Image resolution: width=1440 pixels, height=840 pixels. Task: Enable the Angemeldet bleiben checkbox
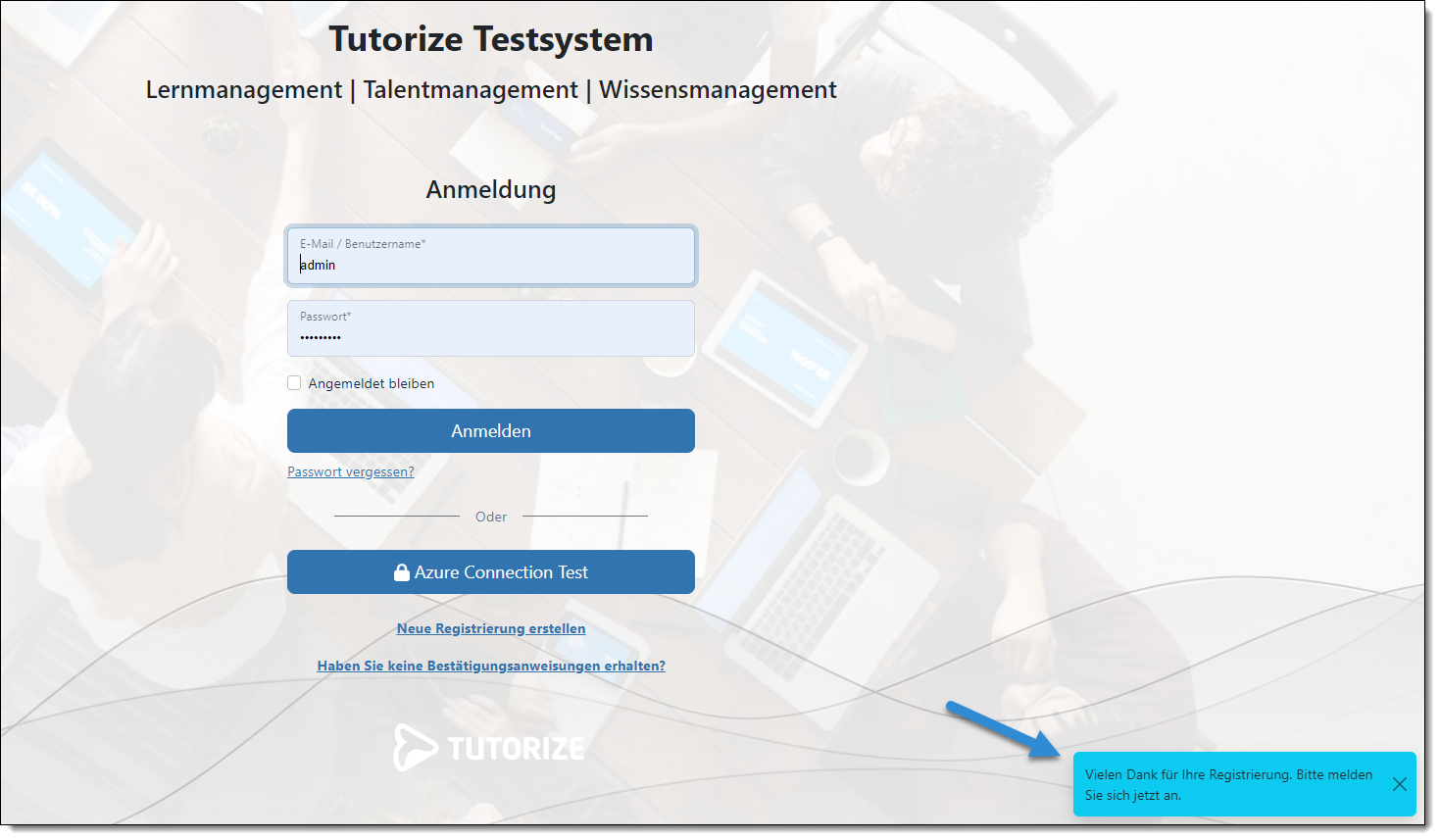click(x=294, y=382)
